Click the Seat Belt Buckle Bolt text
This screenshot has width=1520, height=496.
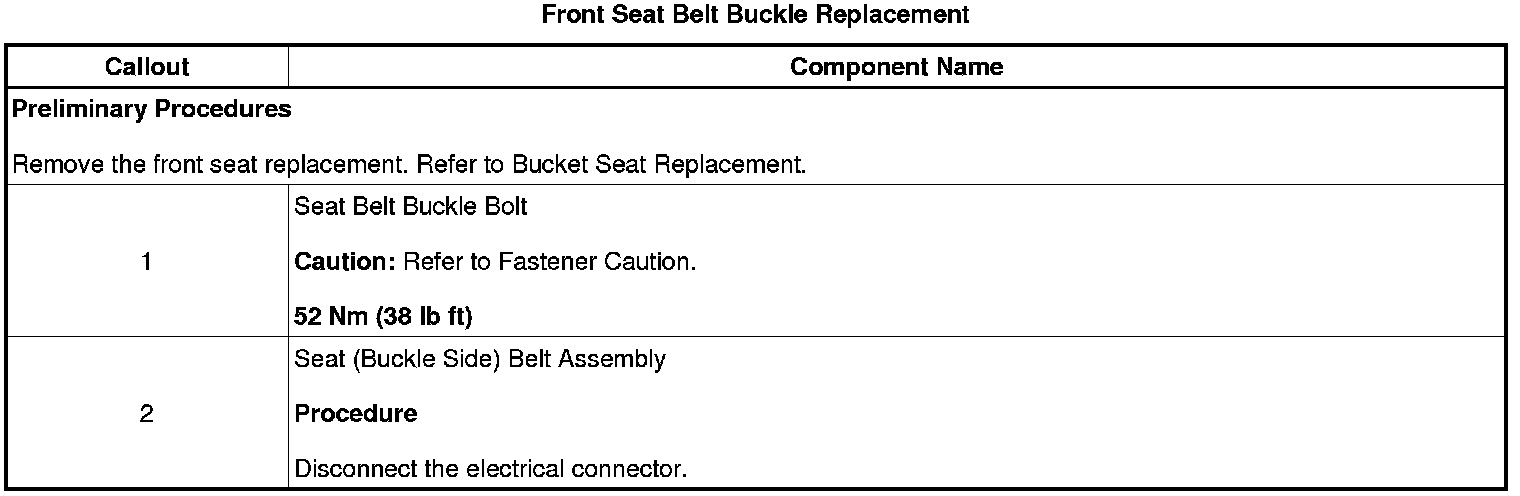click(411, 207)
